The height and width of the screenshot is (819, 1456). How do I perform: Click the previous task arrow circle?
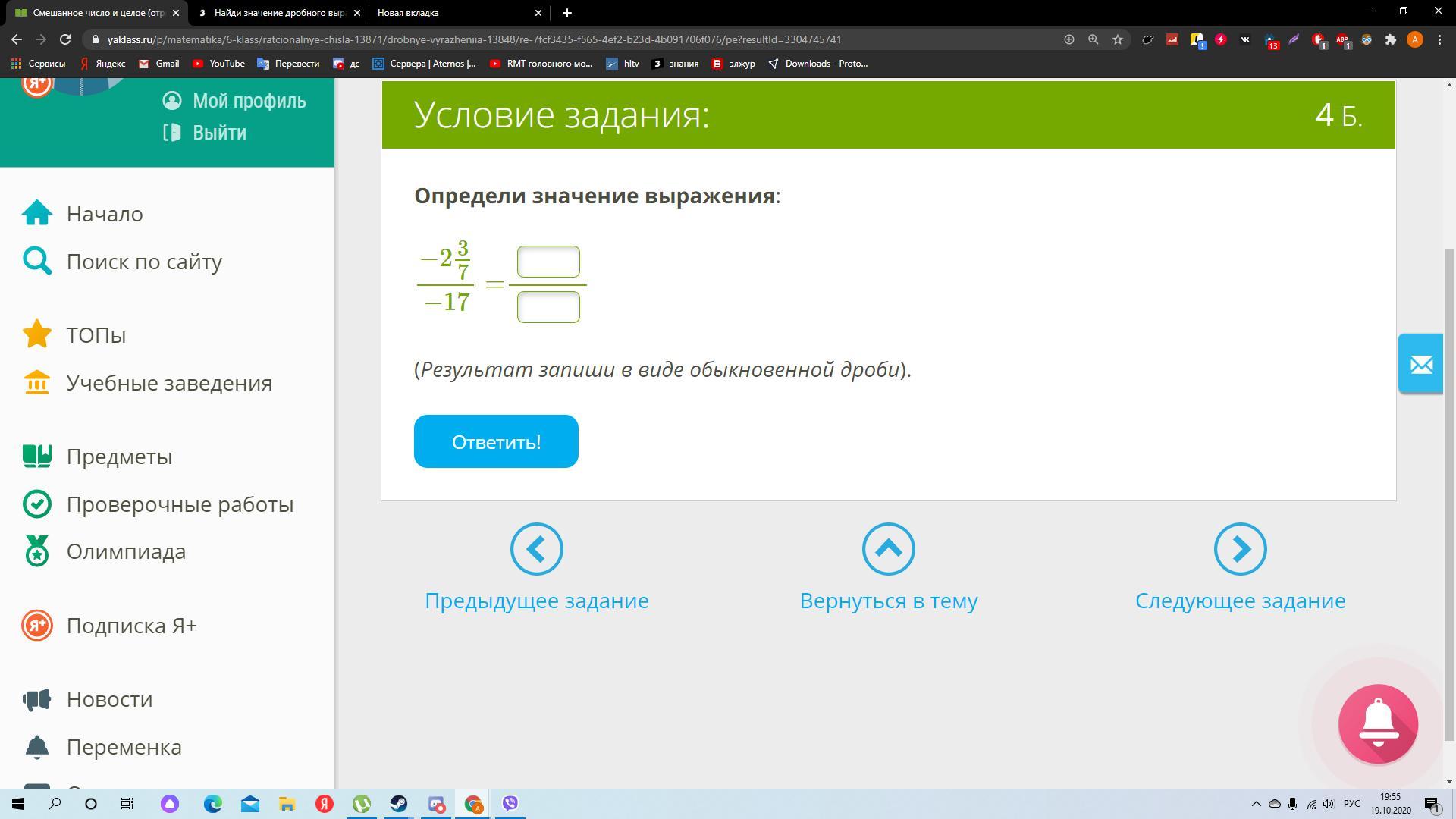pos(536,549)
